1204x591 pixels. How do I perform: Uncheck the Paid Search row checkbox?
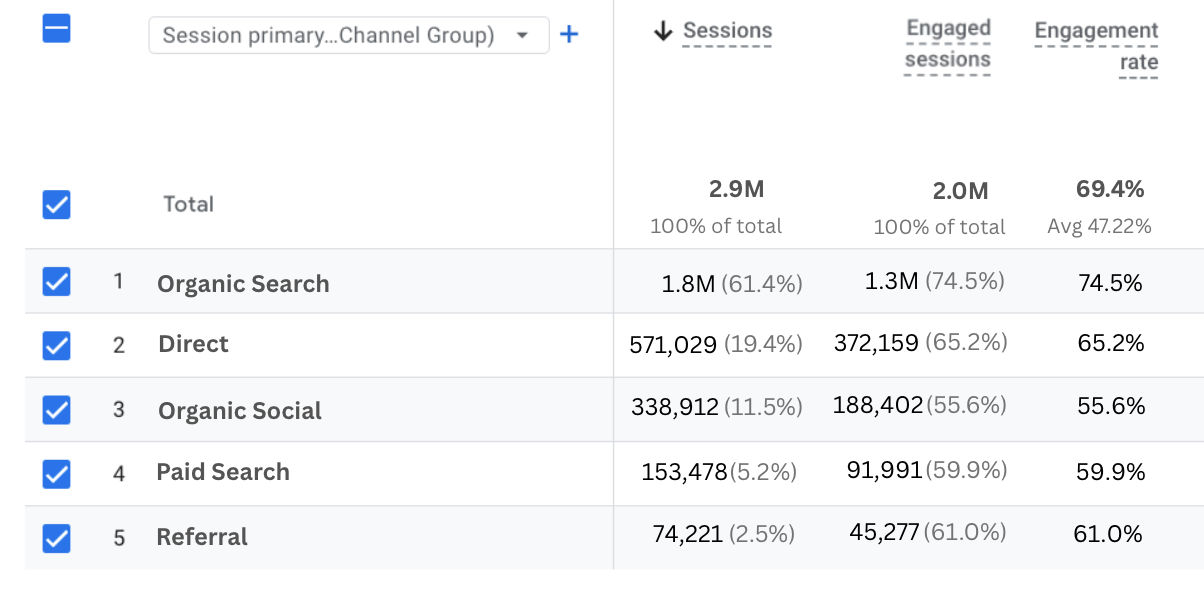(56, 473)
